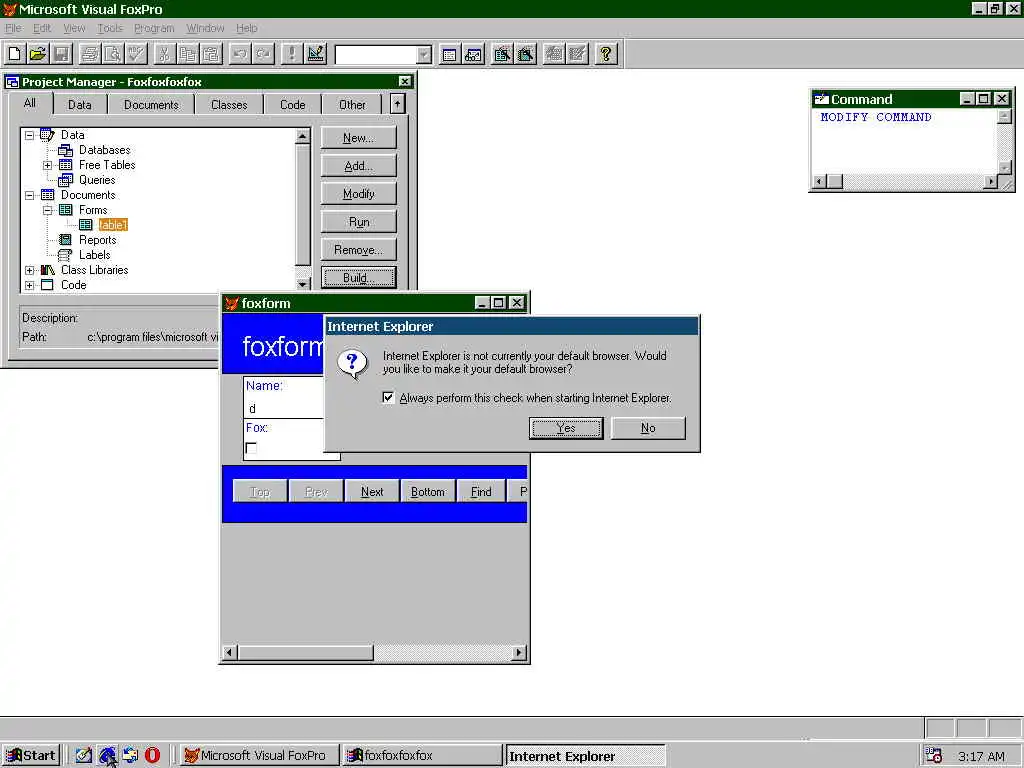Open the Tools menu
This screenshot has width=1024, height=768.
click(x=110, y=28)
